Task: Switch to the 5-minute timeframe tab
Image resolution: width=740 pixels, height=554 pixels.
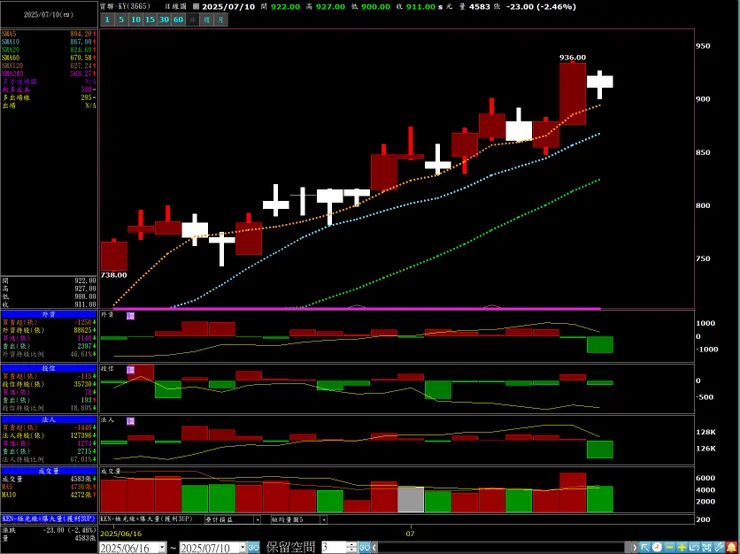Action: point(121,19)
